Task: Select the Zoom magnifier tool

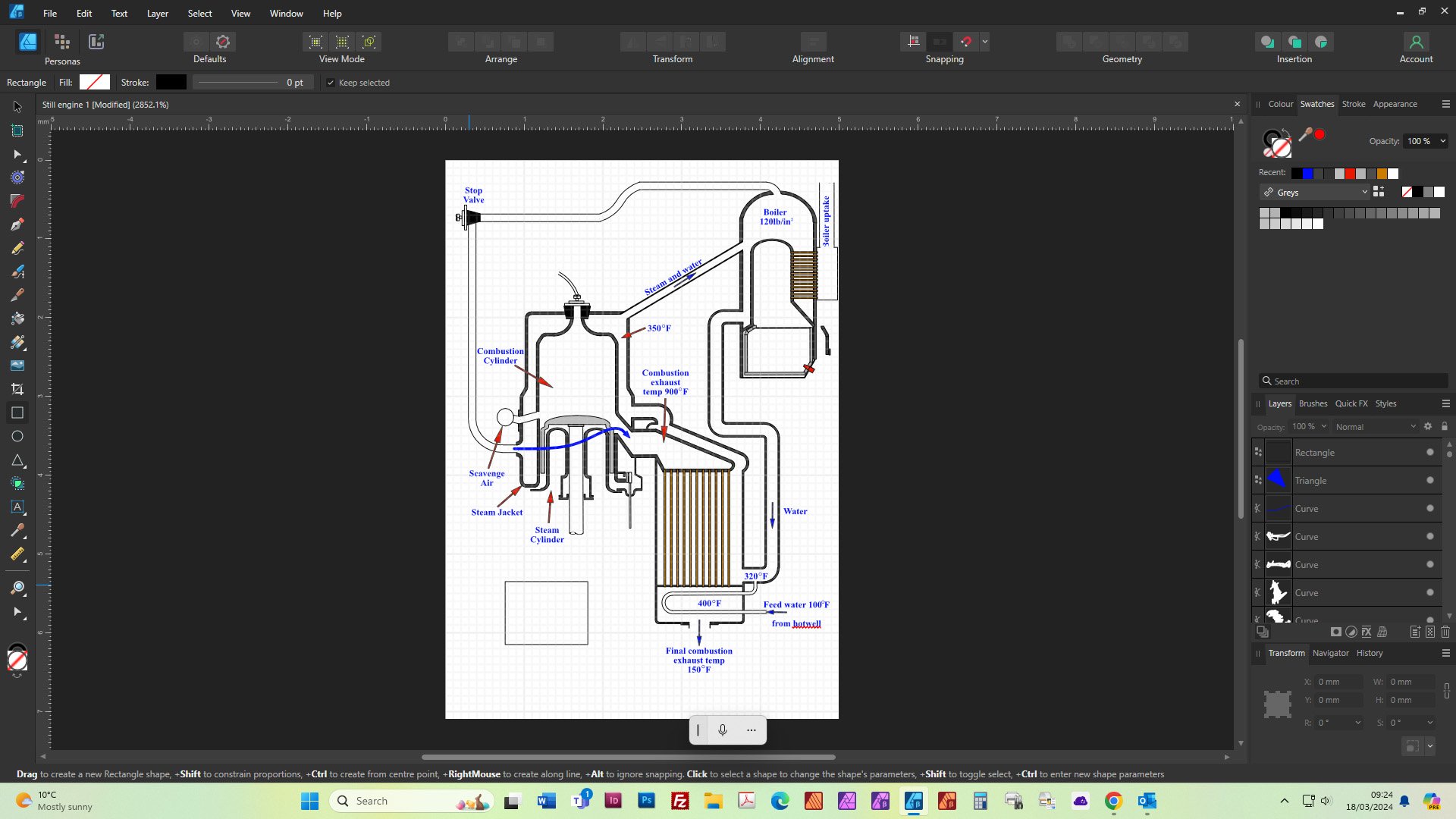Action: coord(17,588)
